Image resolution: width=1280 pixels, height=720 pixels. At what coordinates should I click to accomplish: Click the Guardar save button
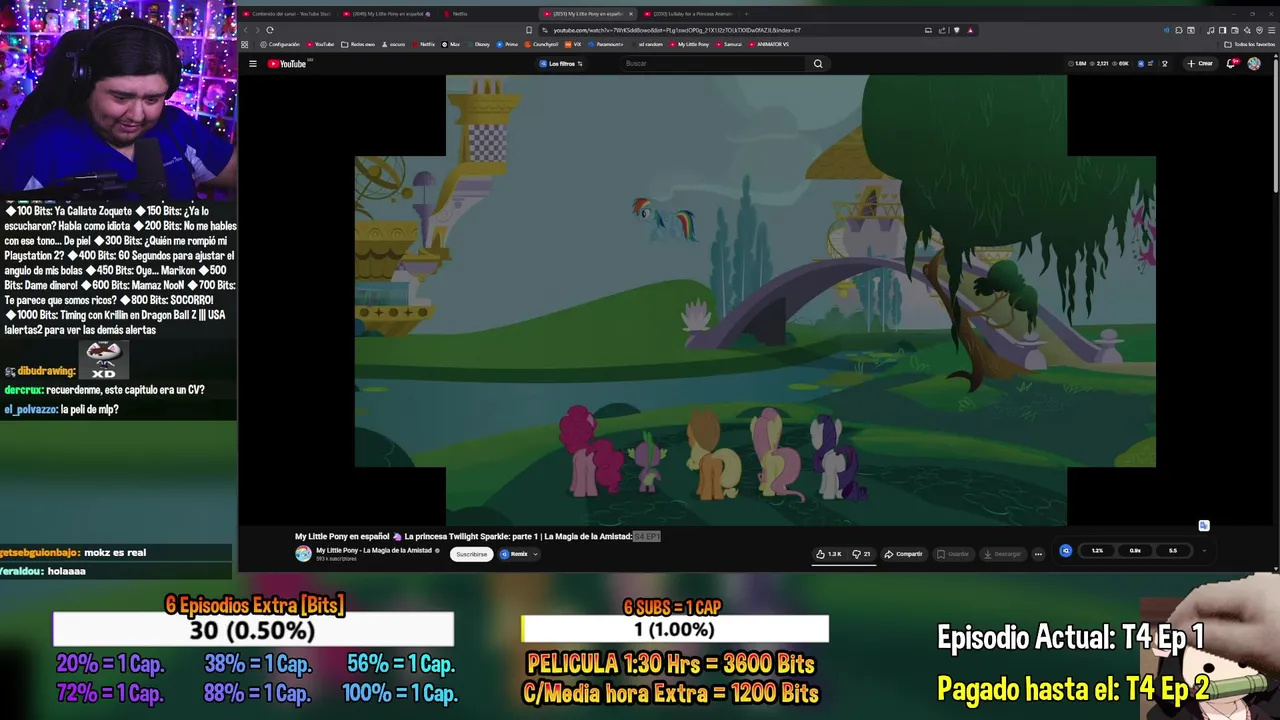tap(953, 554)
